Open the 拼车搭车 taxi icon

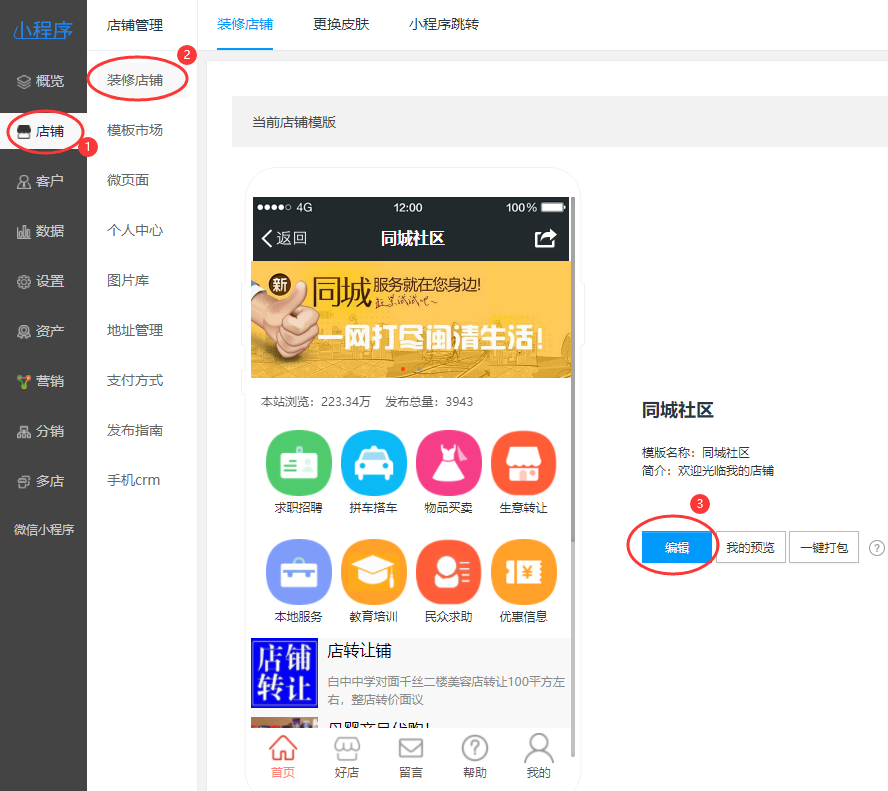pyautogui.click(x=373, y=464)
